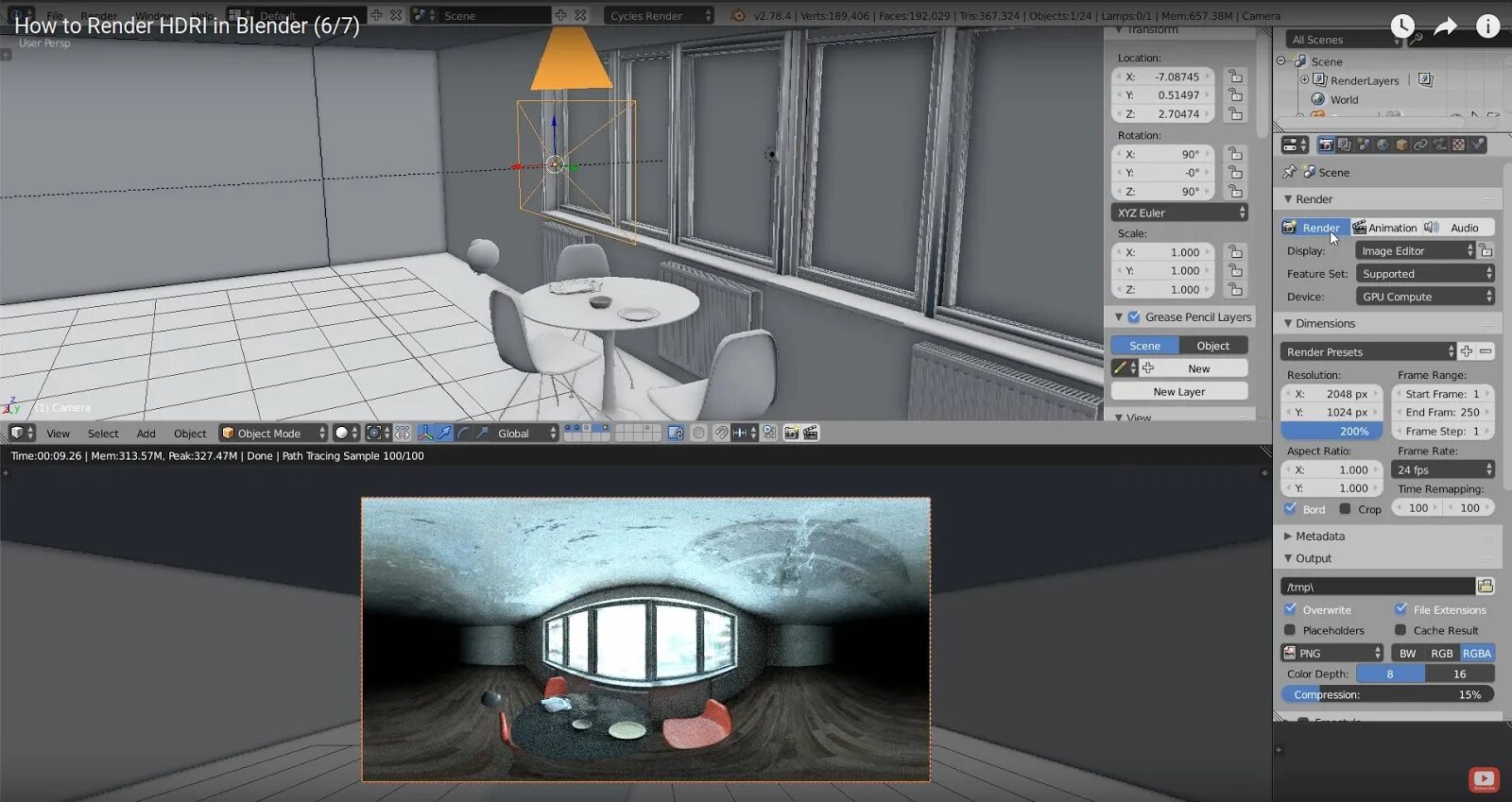Open the output path folder browser icon
The width and height of the screenshot is (1512, 802).
pos(1486,587)
